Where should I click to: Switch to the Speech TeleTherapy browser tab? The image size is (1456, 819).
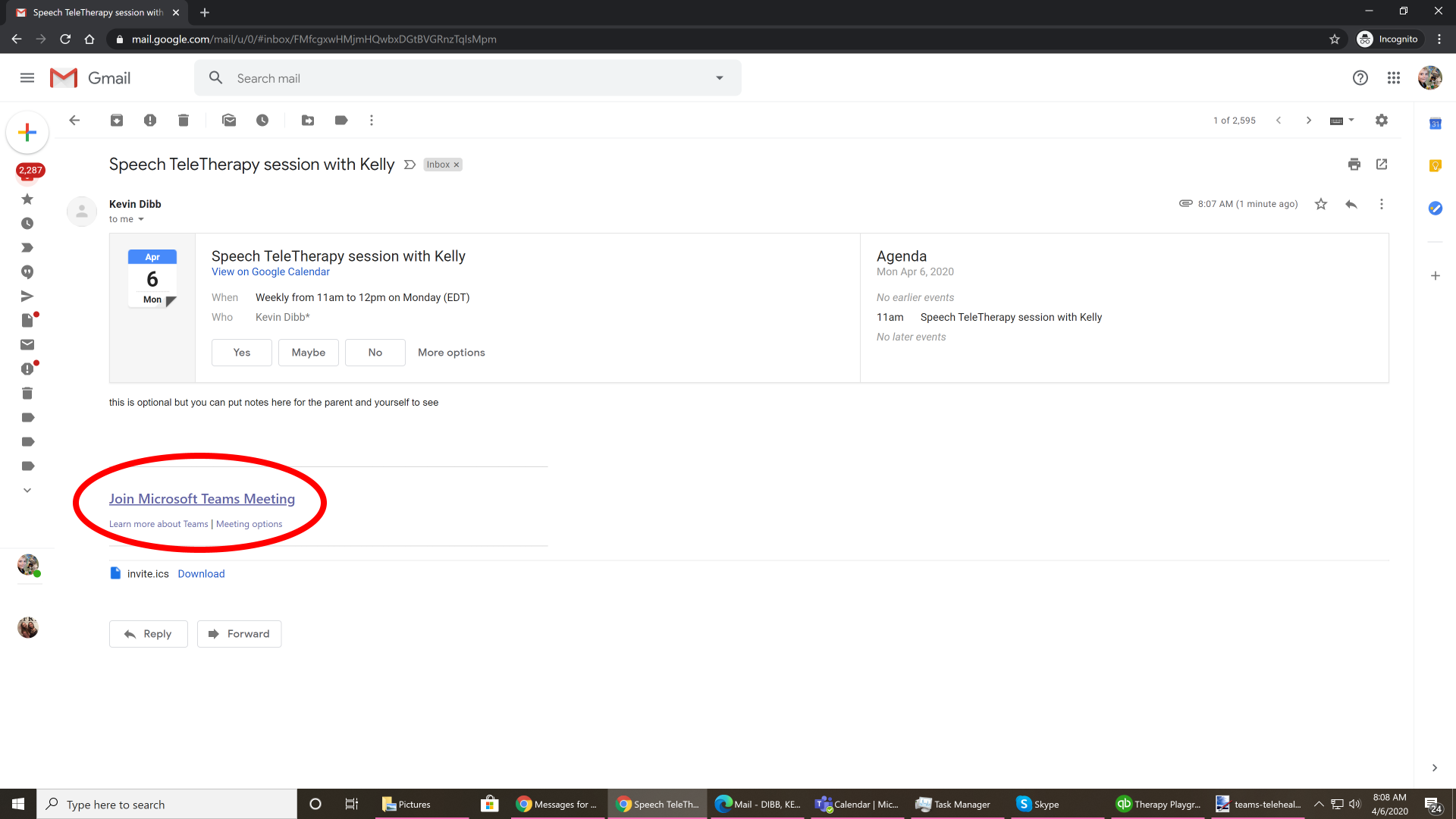tap(99, 12)
